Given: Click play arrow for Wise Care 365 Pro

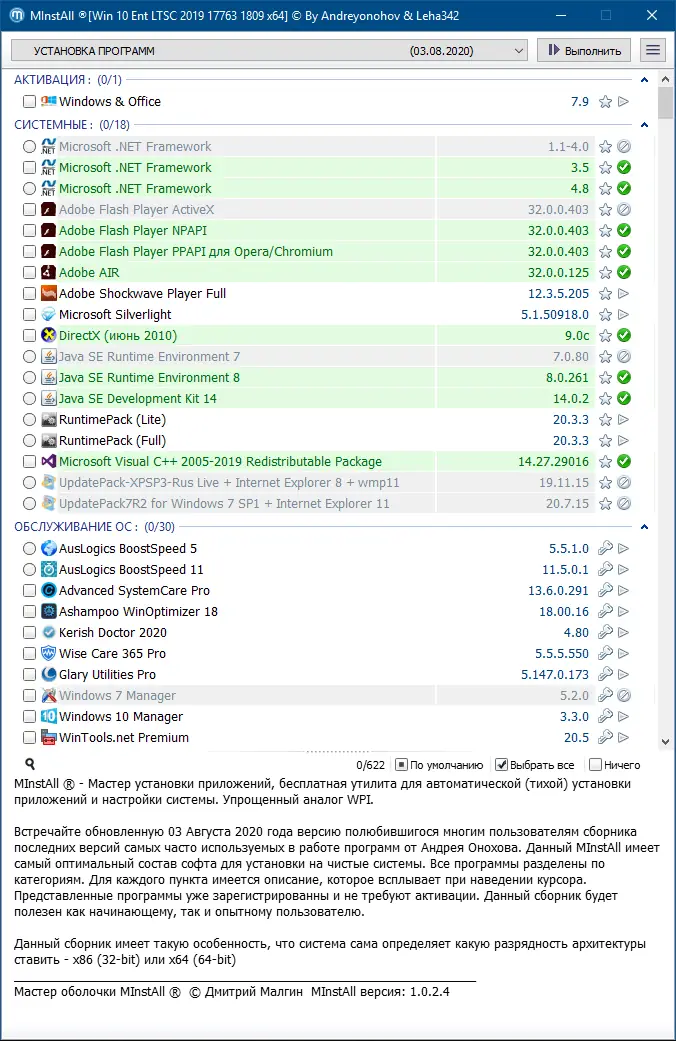Looking at the screenshot, I should pyautogui.click(x=624, y=653).
